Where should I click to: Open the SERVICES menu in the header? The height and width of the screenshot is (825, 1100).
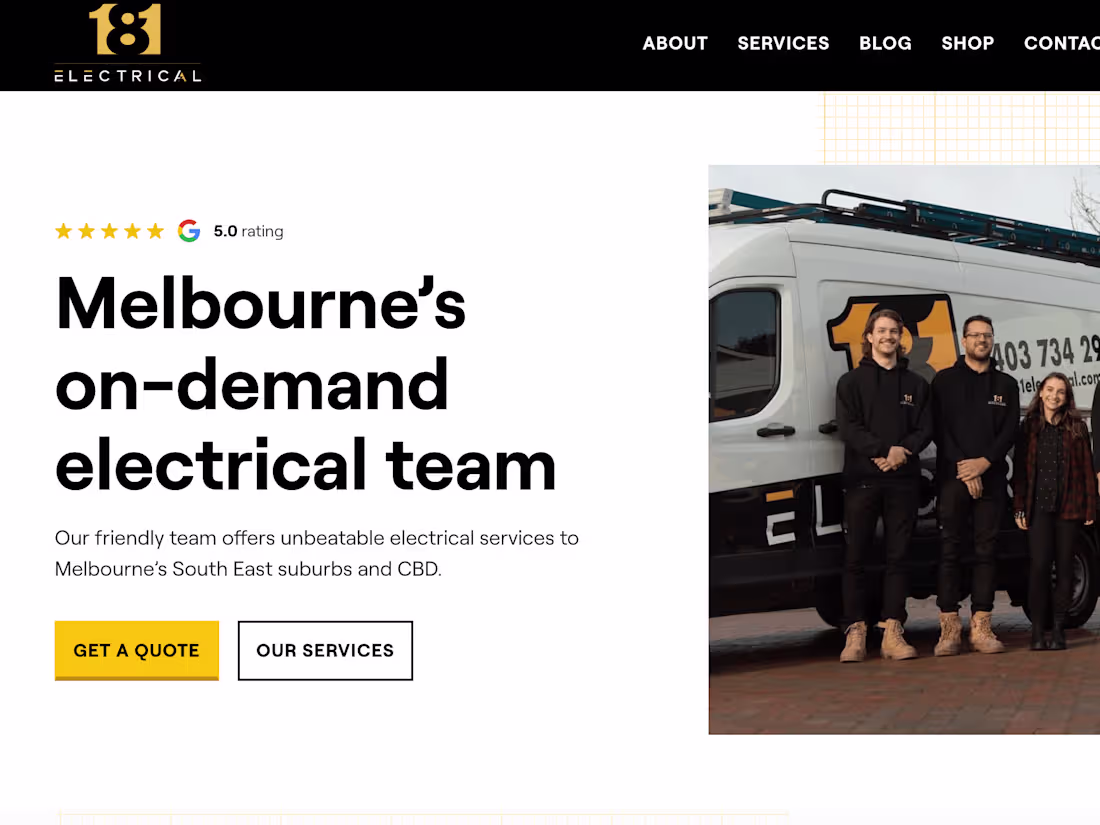783,43
